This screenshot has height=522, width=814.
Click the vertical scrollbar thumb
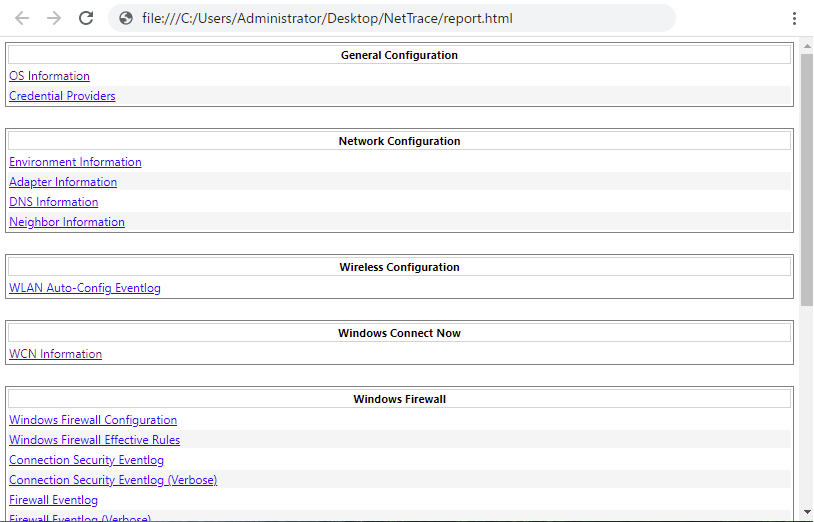pyautogui.click(x=807, y=179)
